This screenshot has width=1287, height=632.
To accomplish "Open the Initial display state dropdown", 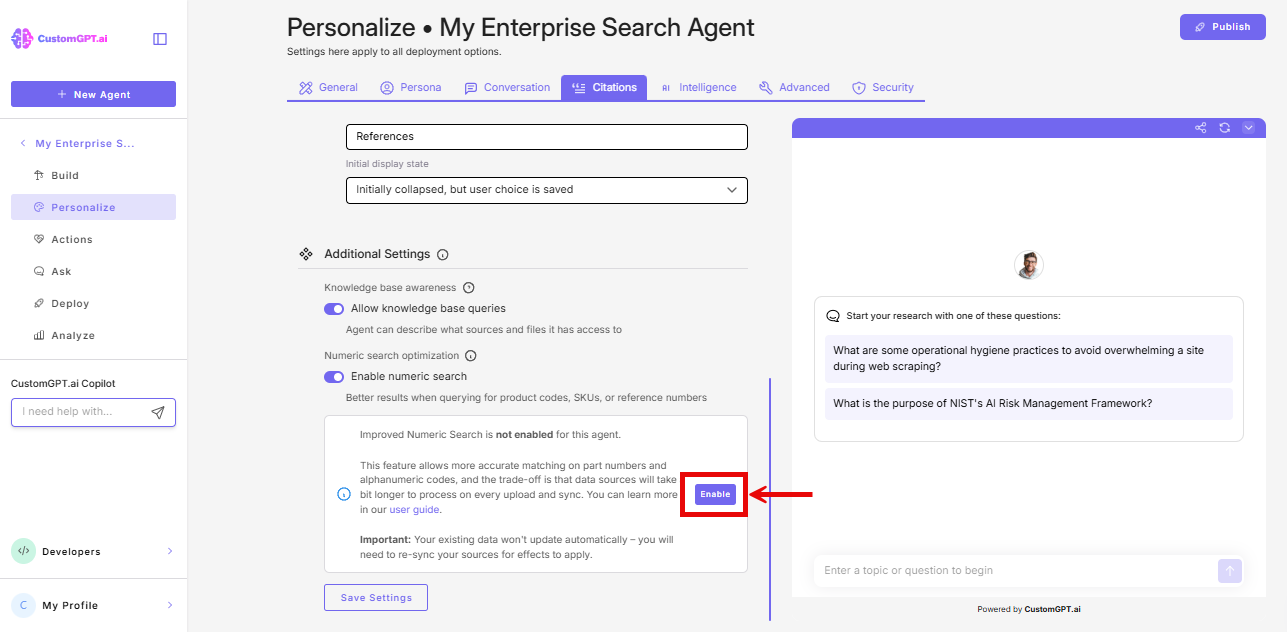I will tap(546, 190).
